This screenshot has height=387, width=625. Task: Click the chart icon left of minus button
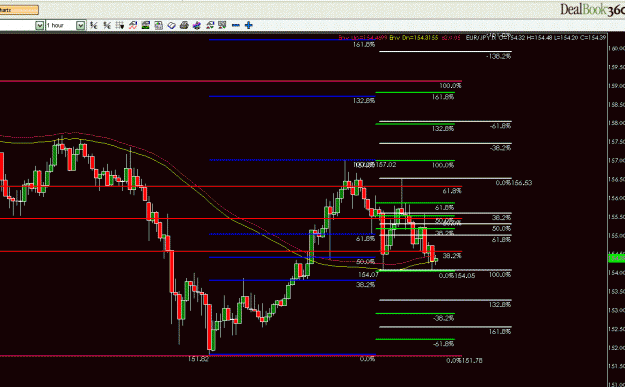(x=222, y=25)
